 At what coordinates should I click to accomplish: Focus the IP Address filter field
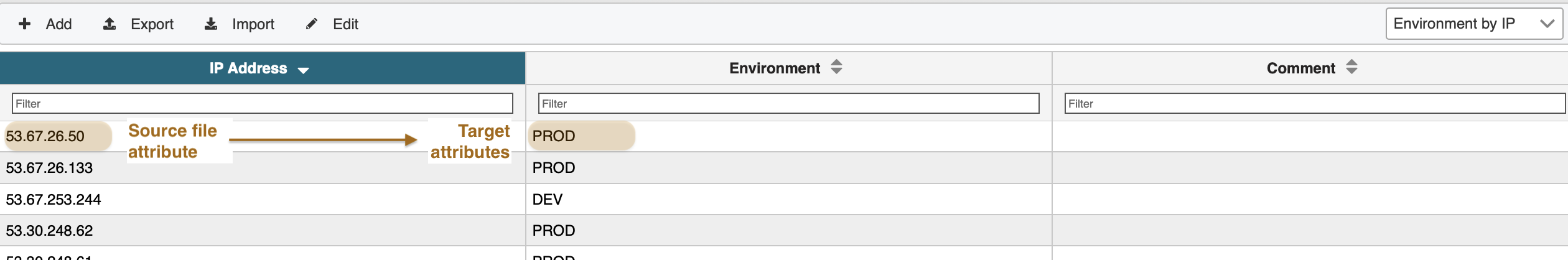[x=262, y=103]
